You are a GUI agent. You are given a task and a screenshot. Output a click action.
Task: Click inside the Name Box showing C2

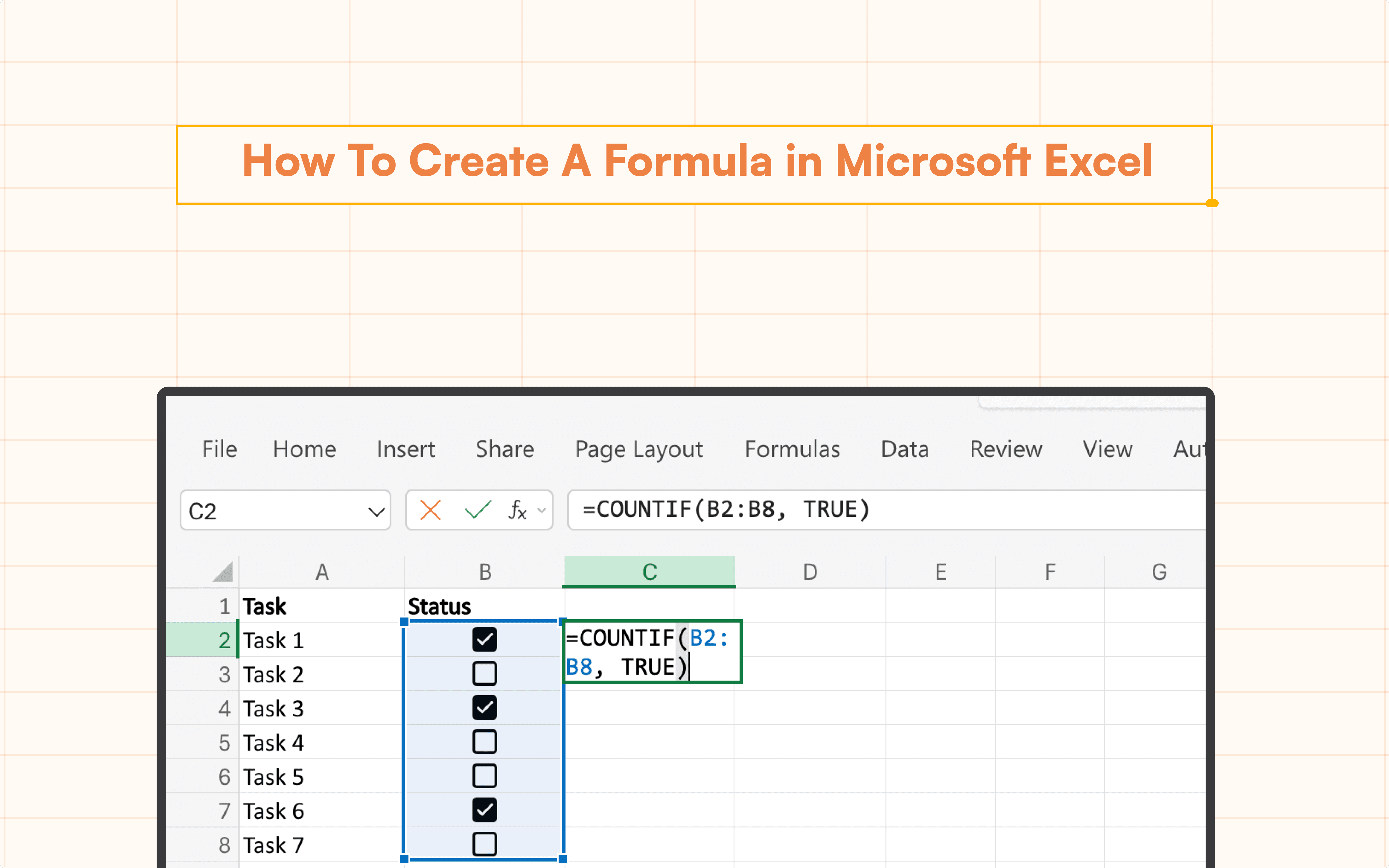click(285, 510)
